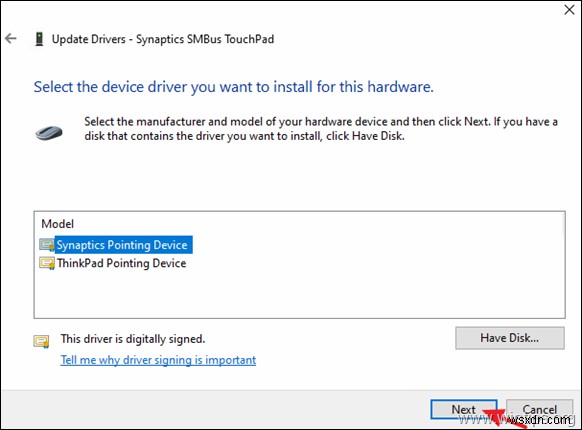Click the touchpad device icon in title

(x=39, y=39)
